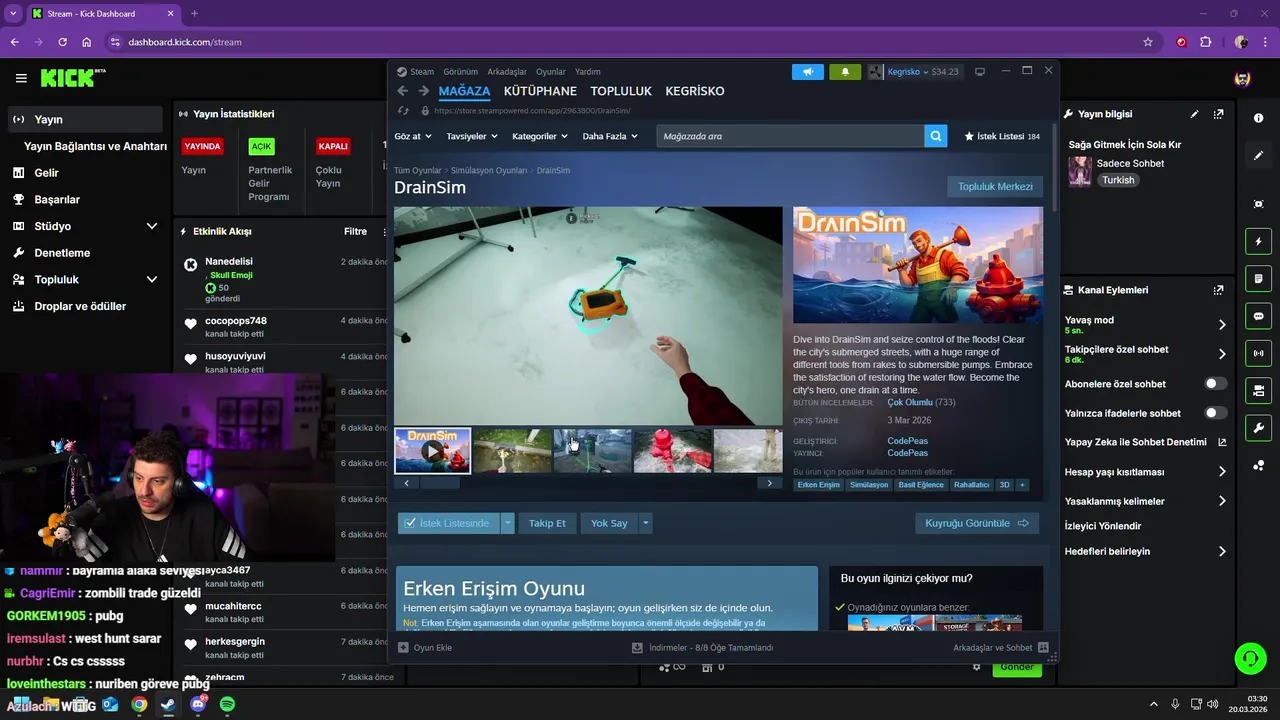Open the Yok Say dropdown arrow
The width and height of the screenshot is (1280, 720).
click(645, 523)
